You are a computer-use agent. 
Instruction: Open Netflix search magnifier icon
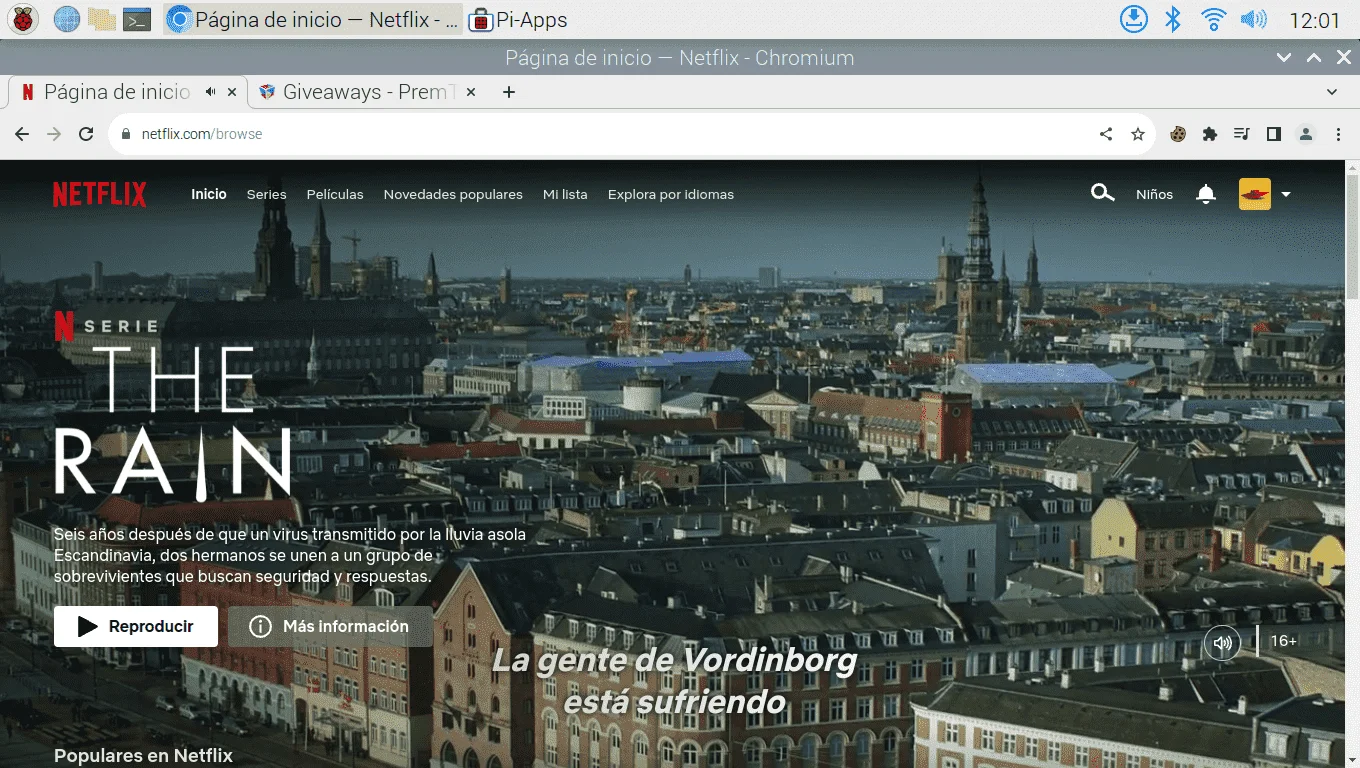tap(1102, 193)
